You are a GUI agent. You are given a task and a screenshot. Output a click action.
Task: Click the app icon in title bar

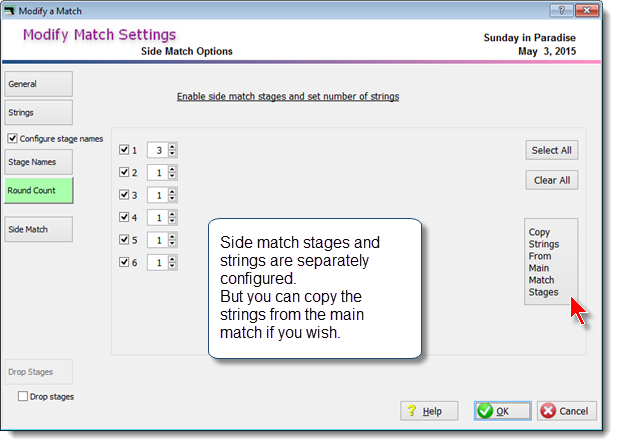9,11
